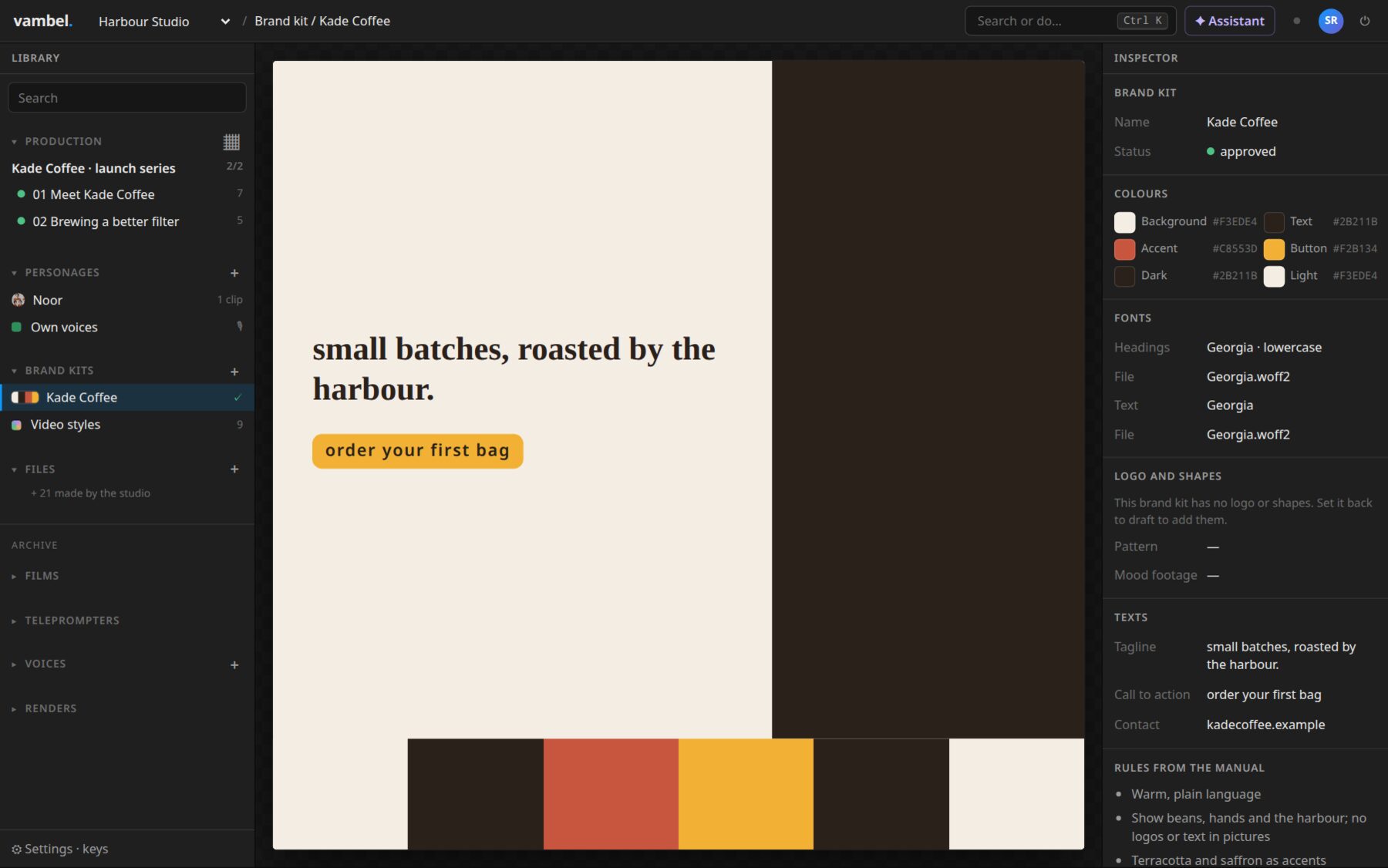Open the Harbour Studio workspace dropdown

(x=164, y=22)
